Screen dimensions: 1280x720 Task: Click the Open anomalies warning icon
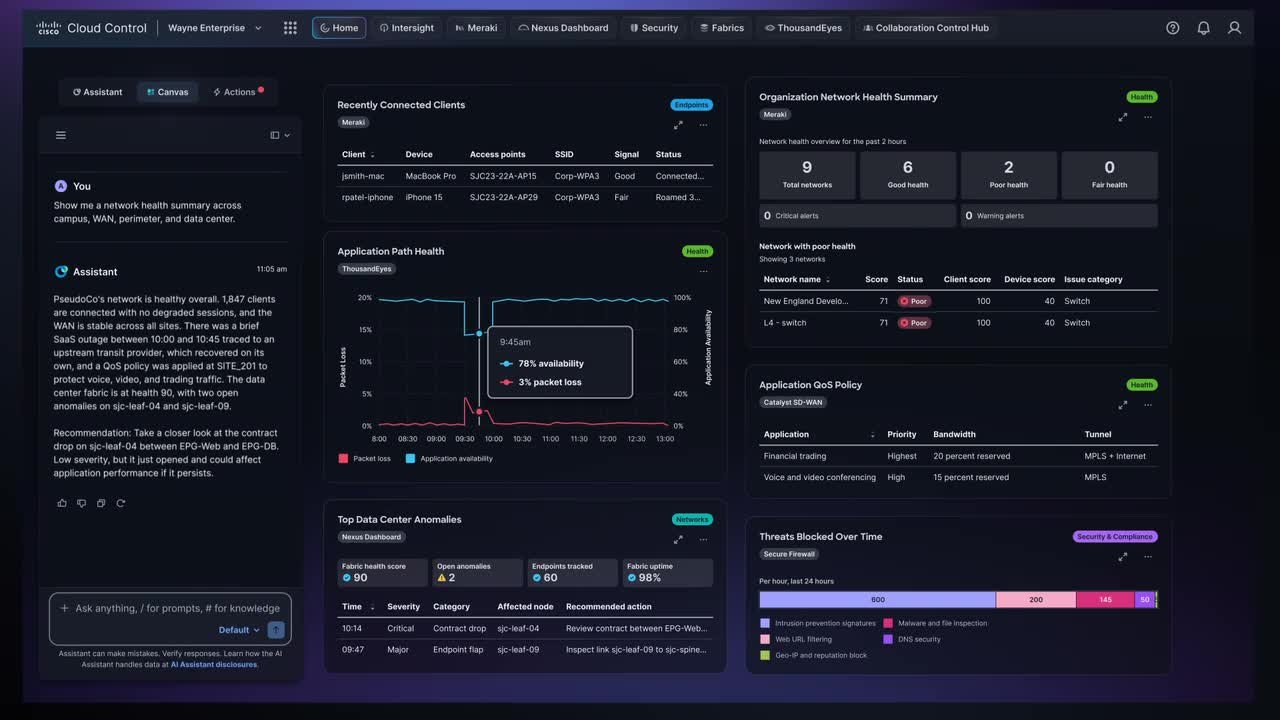441,578
